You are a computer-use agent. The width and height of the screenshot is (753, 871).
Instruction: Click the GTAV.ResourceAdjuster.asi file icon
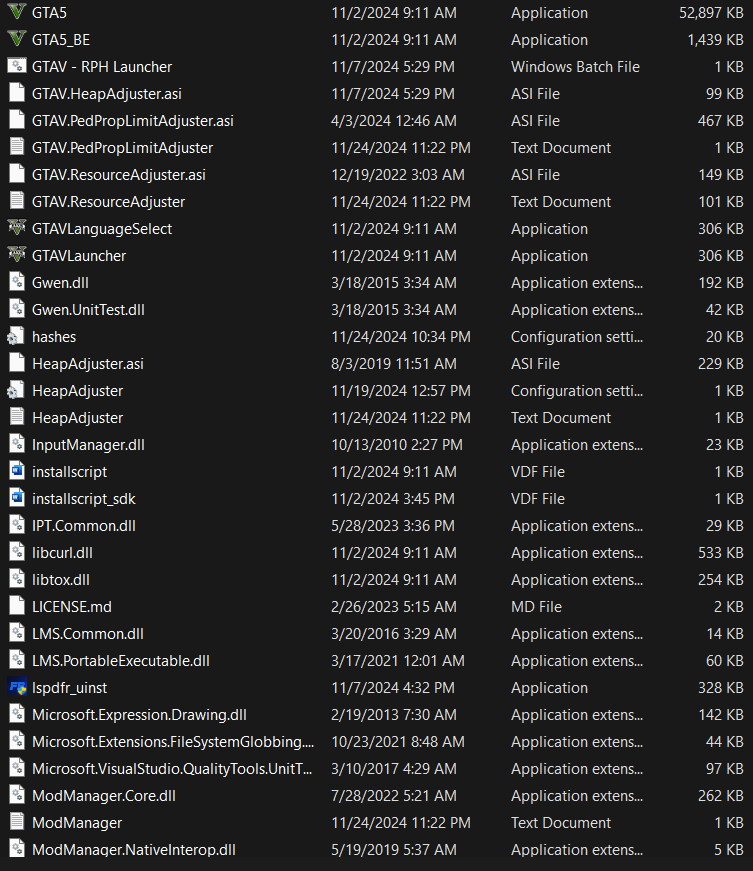pos(17,174)
